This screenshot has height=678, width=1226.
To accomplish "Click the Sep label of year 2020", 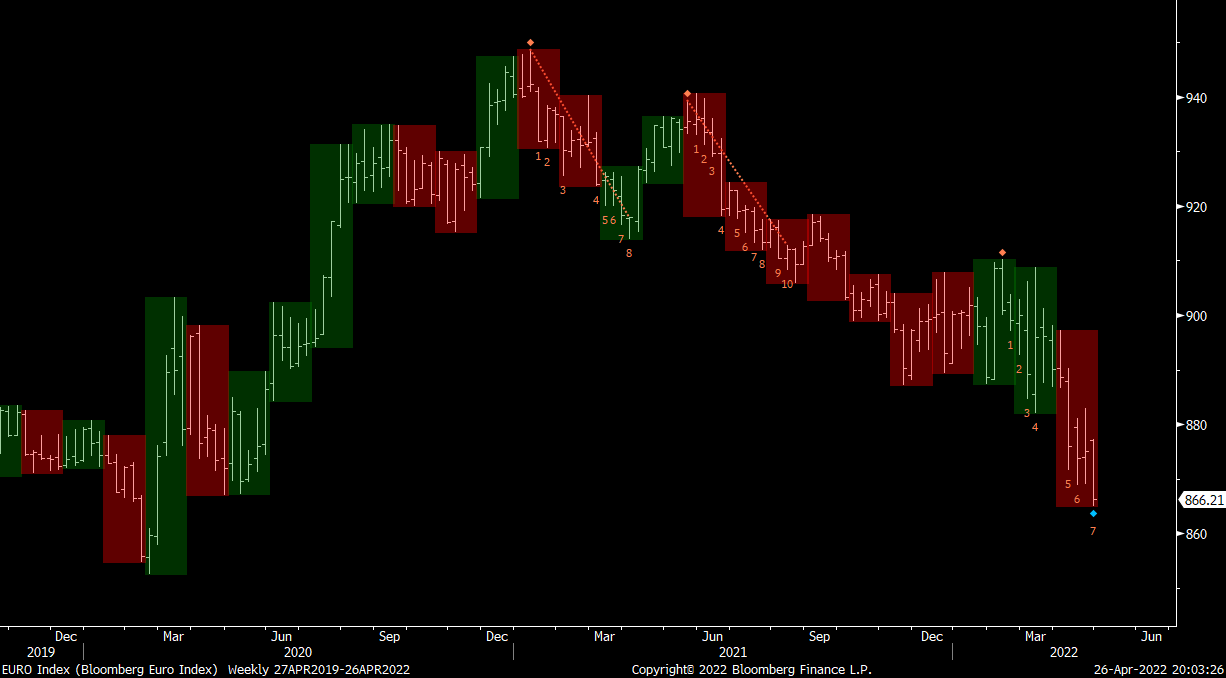I will tap(389, 636).
